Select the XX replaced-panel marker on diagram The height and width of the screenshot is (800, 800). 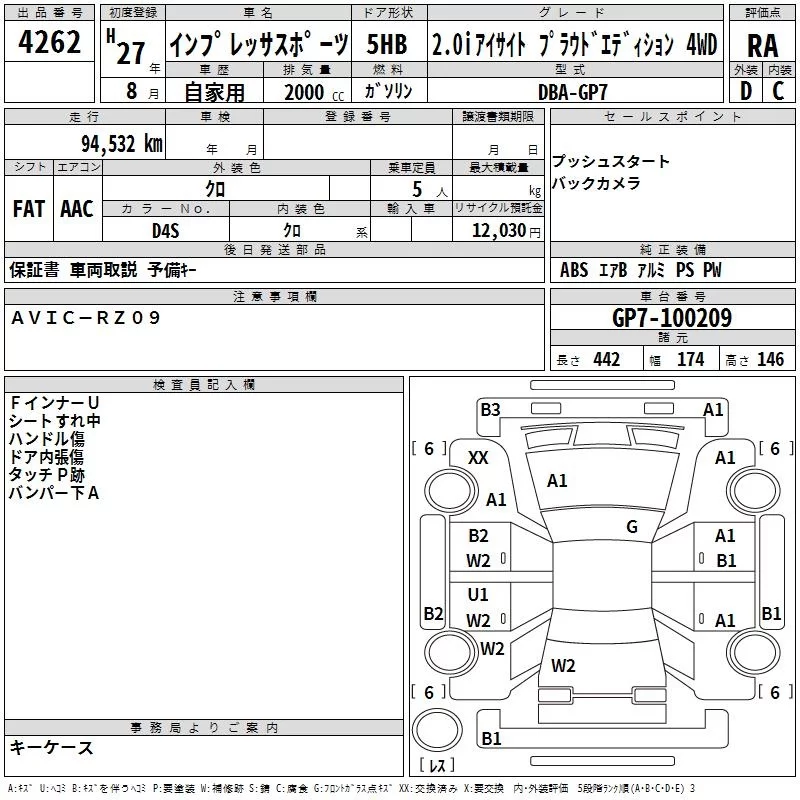point(478,457)
